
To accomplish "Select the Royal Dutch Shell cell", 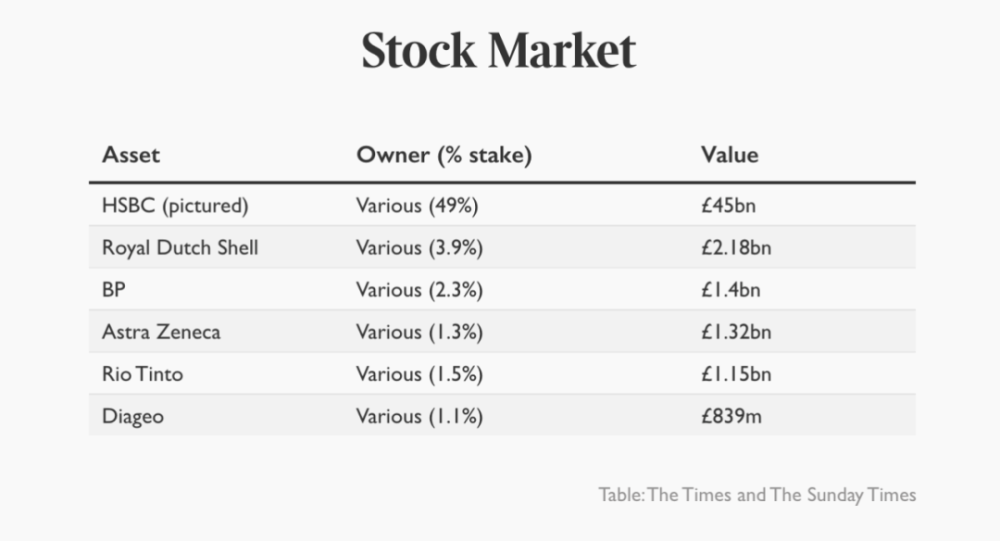I will point(180,248).
